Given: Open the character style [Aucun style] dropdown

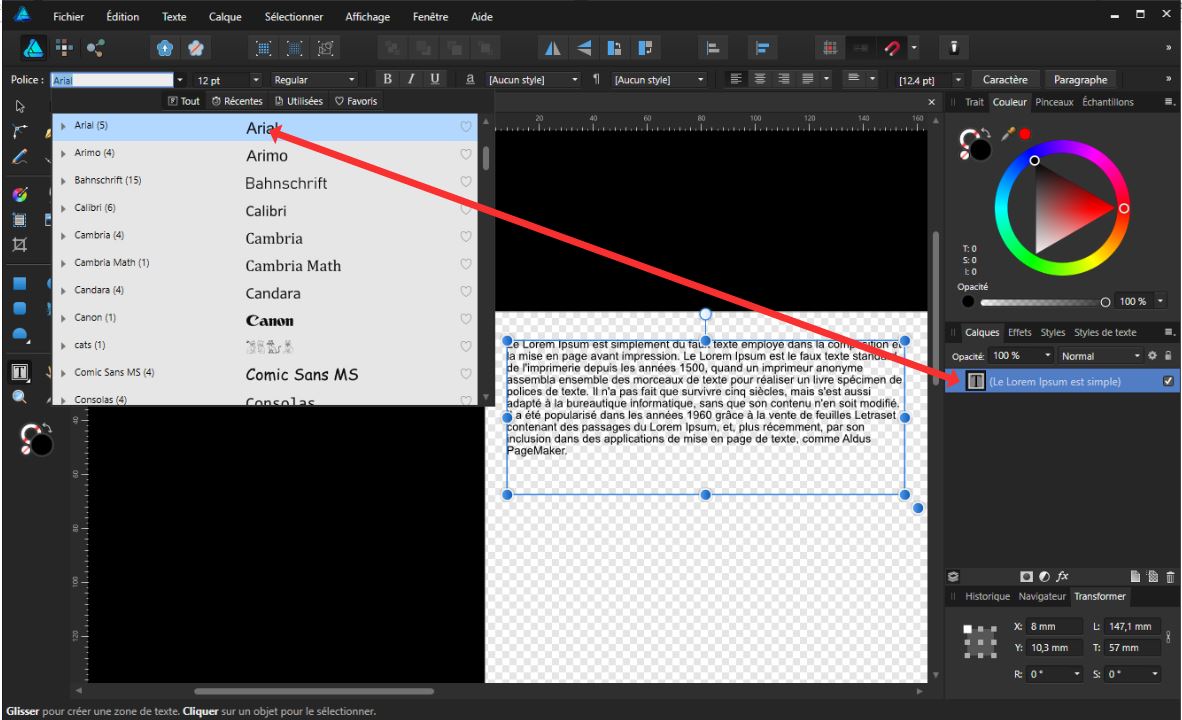Looking at the screenshot, I should [x=574, y=79].
